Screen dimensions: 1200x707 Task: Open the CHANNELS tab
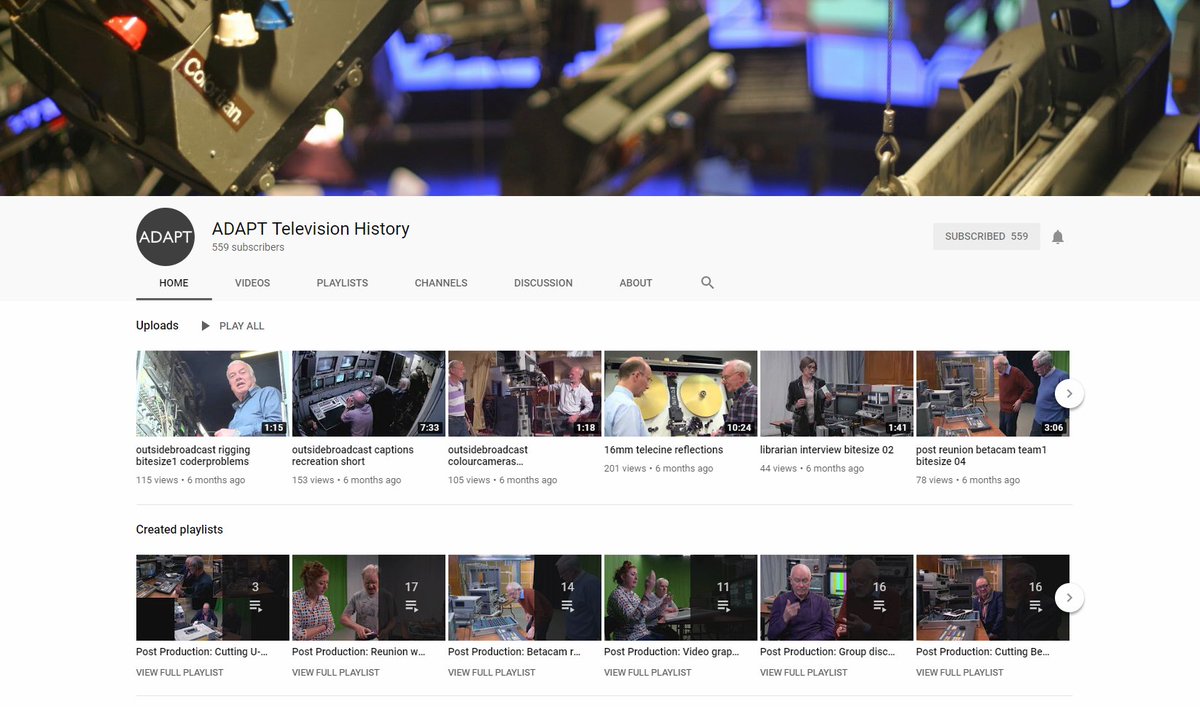441,283
